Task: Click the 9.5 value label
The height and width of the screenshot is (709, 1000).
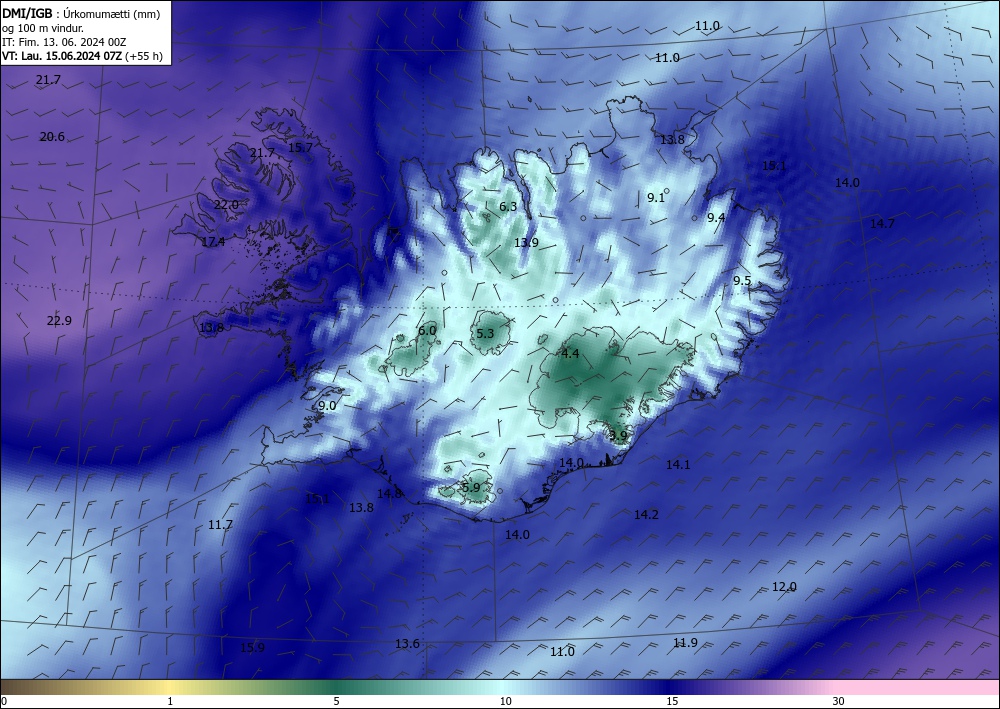Action: coord(742,281)
